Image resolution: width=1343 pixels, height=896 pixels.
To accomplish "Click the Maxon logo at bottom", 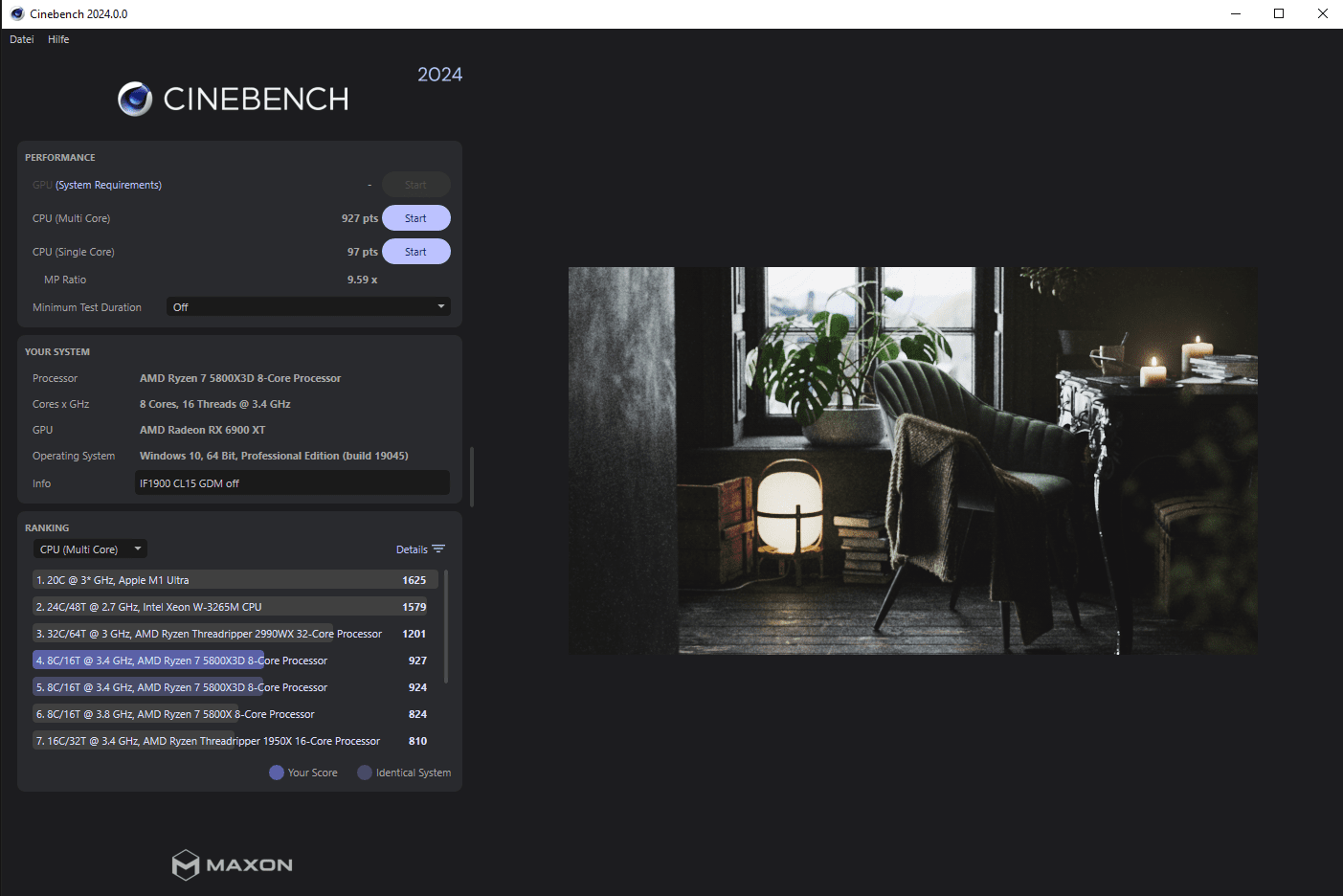I will 233,864.
